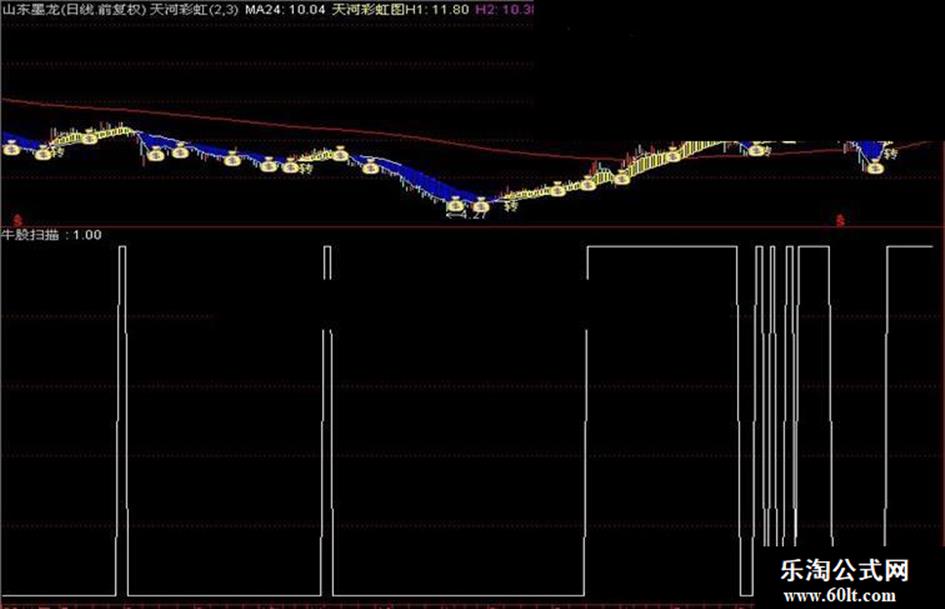Click the red $ marker at bottom left
Image resolution: width=945 pixels, height=609 pixels.
17,221
